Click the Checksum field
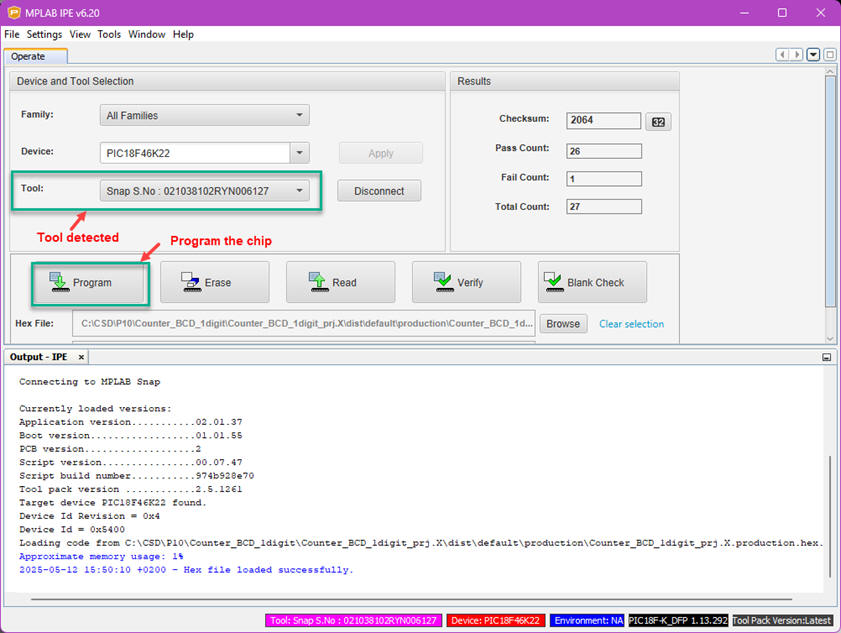The image size is (841, 633). 603,120
